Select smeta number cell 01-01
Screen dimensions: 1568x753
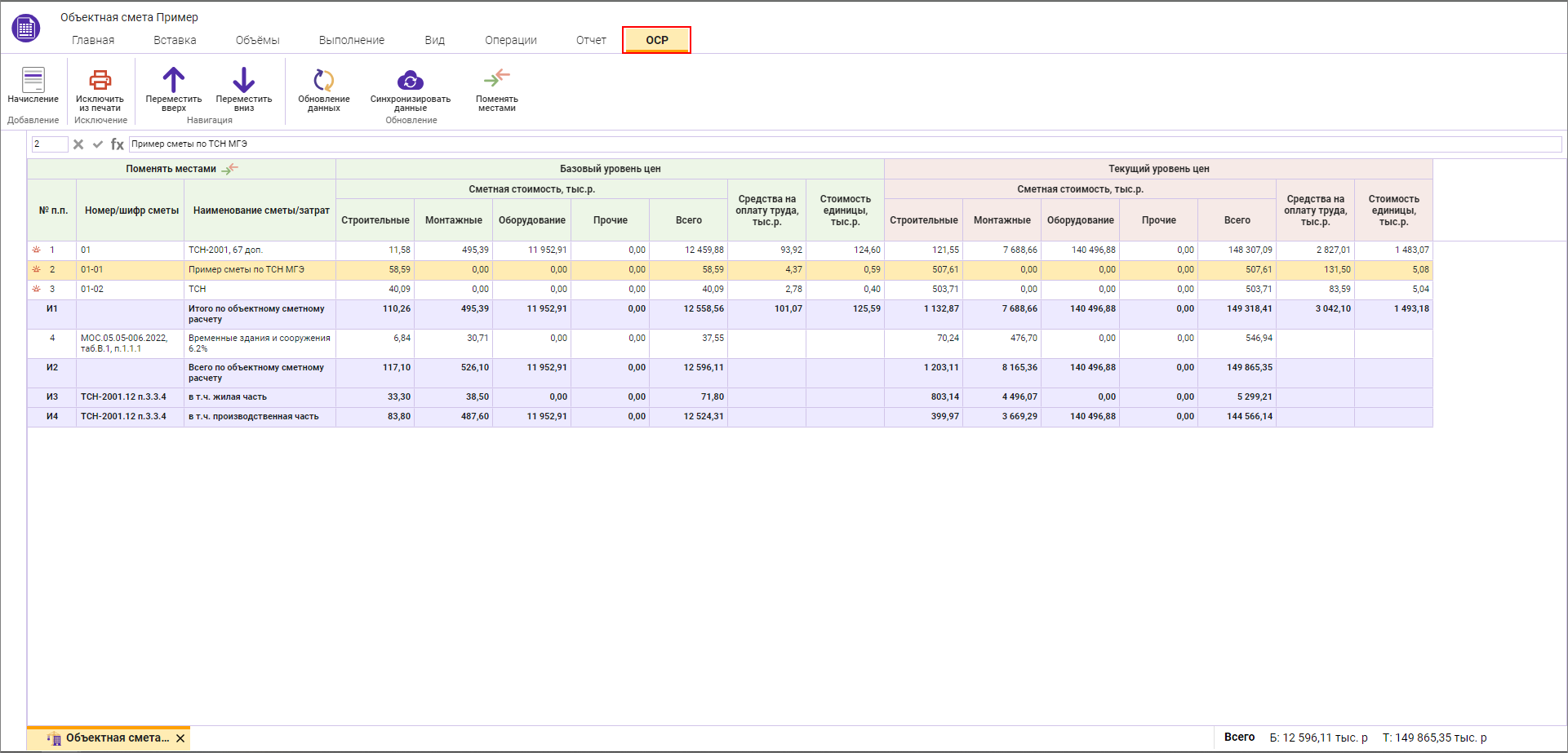[130, 270]
